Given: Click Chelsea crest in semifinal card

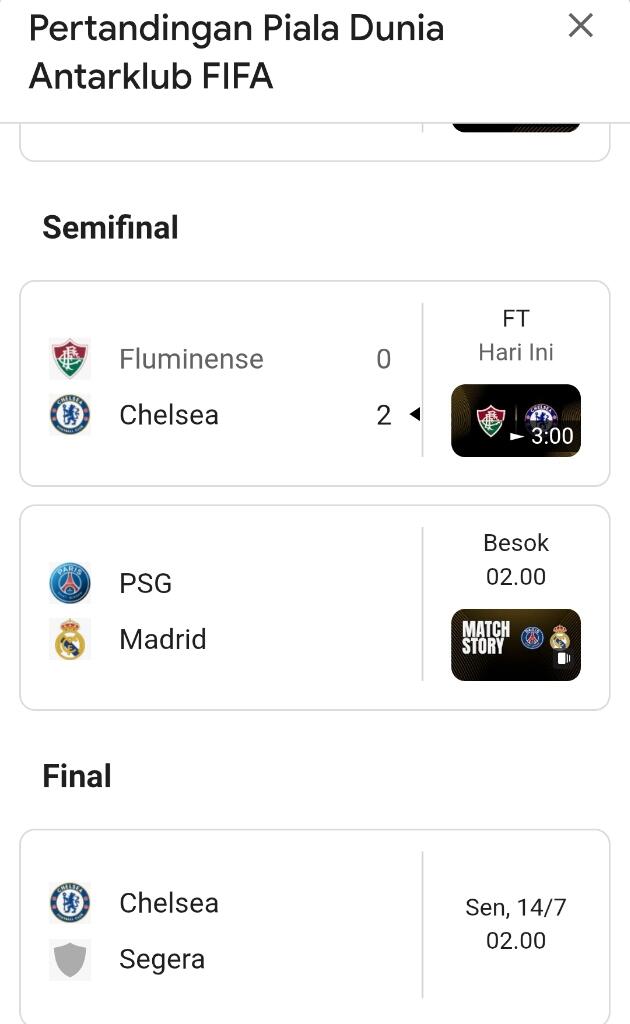Looking at the screenshot, I should 70,415.
